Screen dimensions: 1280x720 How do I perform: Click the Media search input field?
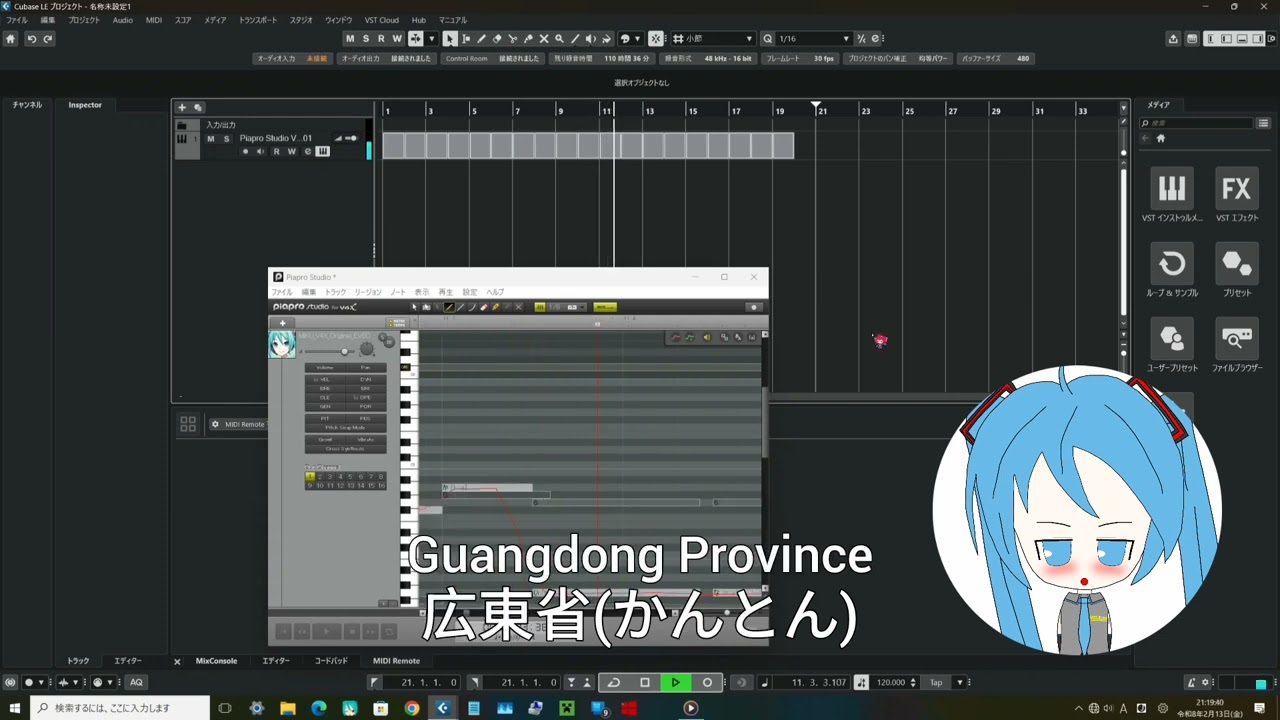[1197, 124]
